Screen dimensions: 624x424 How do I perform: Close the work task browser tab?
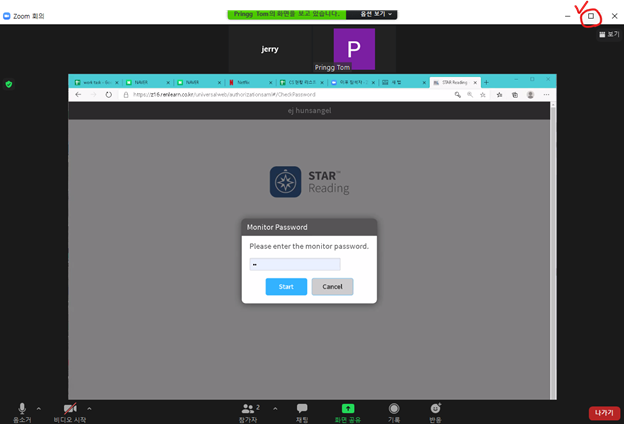(x=117, y=83)
